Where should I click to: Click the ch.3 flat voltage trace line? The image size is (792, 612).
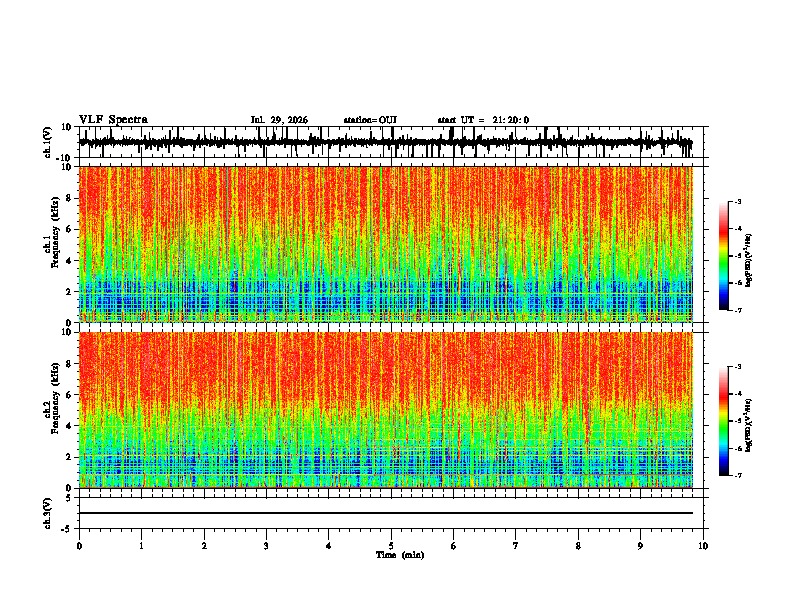tap(386, 513)
